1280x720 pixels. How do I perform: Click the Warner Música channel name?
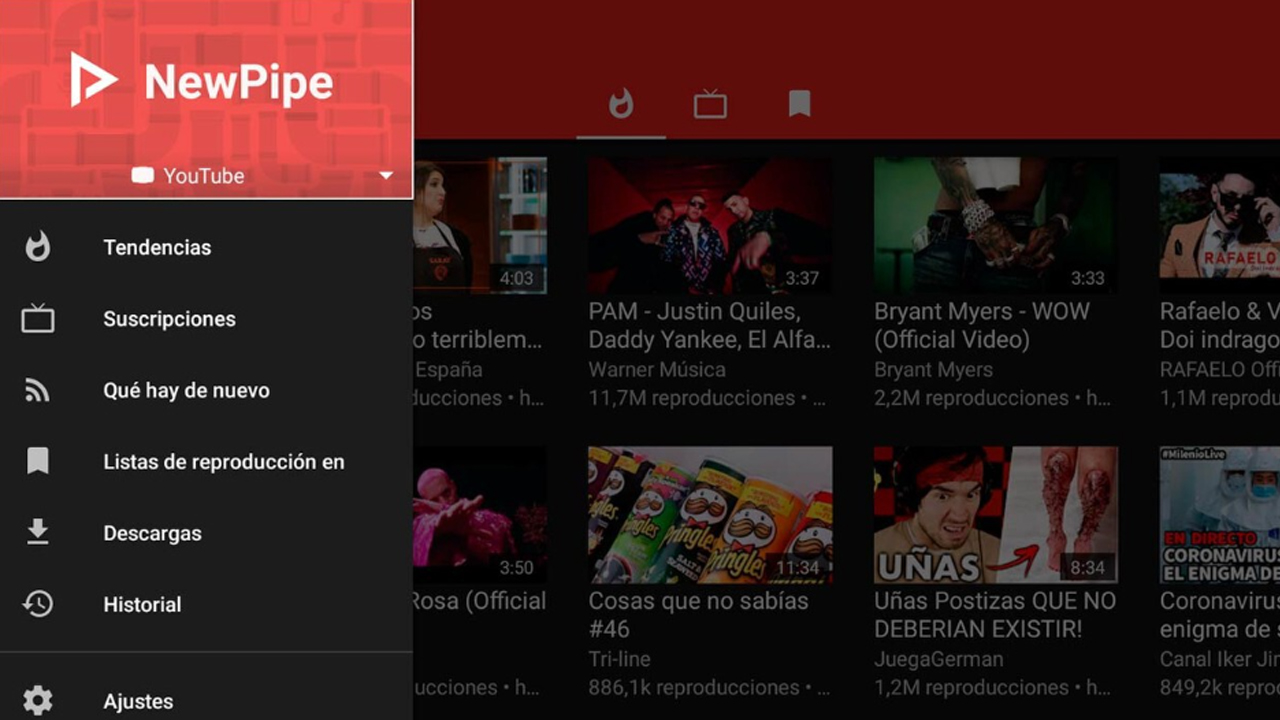[x=657, y=370]
